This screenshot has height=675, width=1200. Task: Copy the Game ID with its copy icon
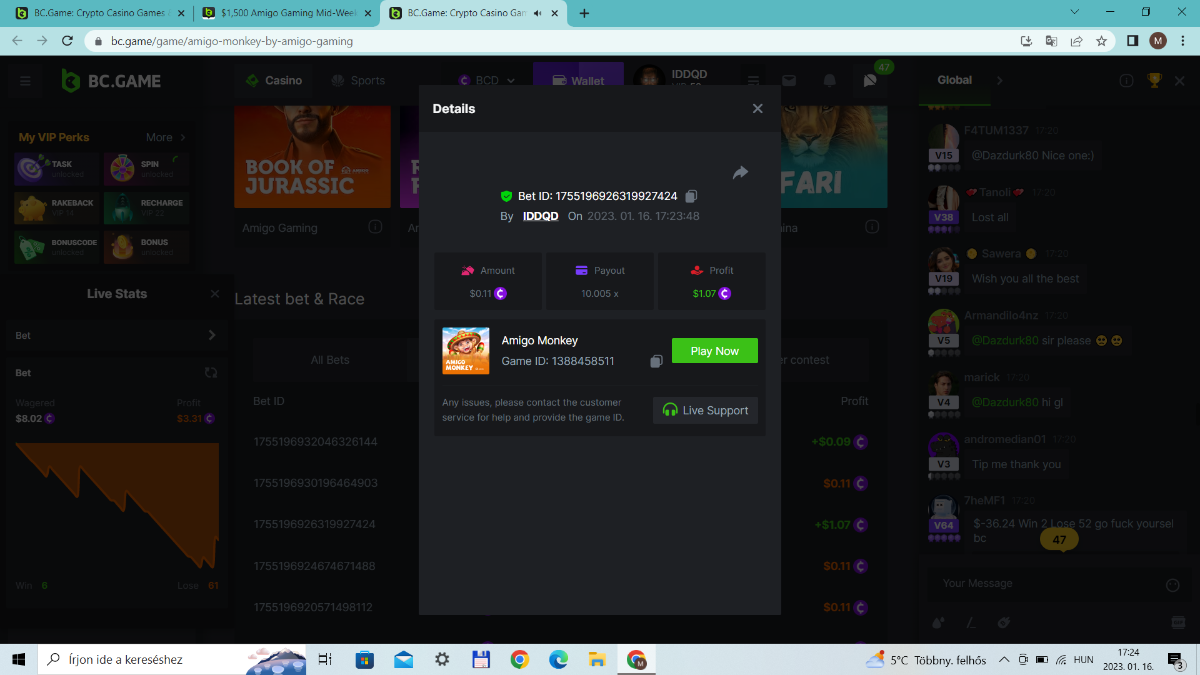pyautogui.click(x=656, y=361)
